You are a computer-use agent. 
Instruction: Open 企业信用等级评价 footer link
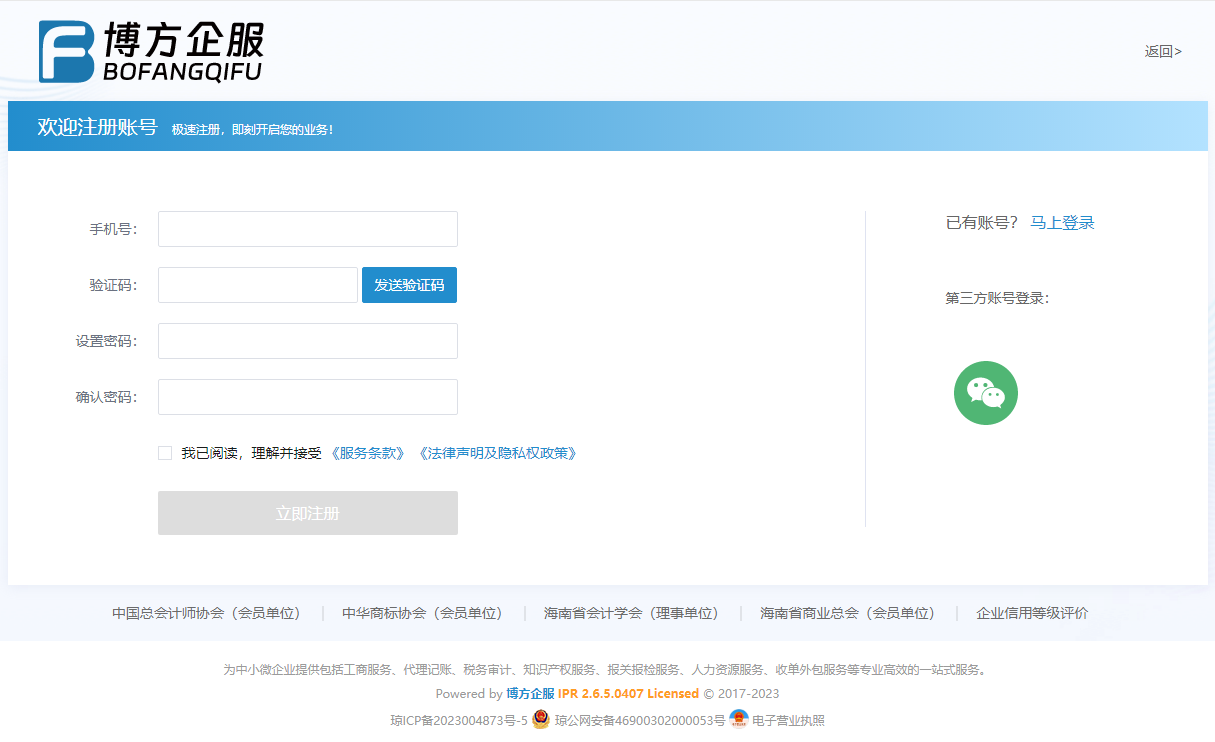pyautogui.click(x=1032, y=613)
